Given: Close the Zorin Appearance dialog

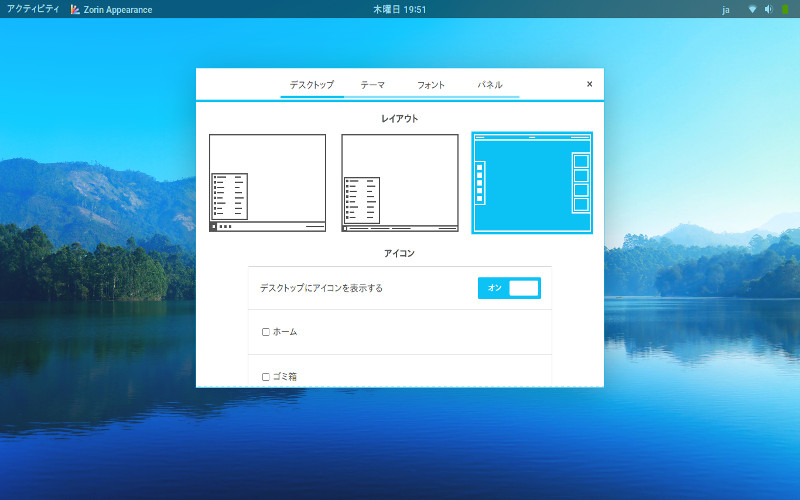Looking at the screenshot, I should coord(589,84).
